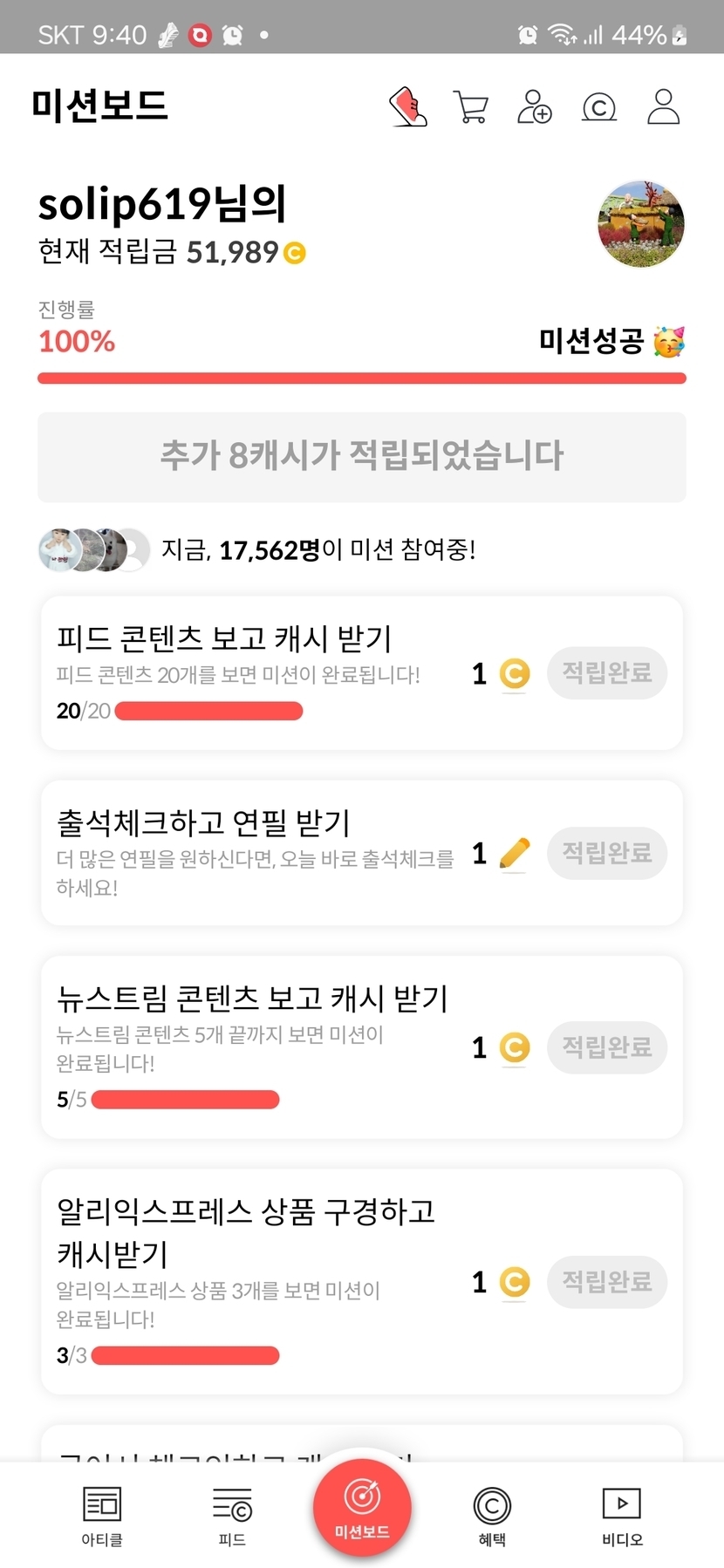Tap the coin icon on feed mission
This screenshot has height=1568, width=724.
click(514, 674)
